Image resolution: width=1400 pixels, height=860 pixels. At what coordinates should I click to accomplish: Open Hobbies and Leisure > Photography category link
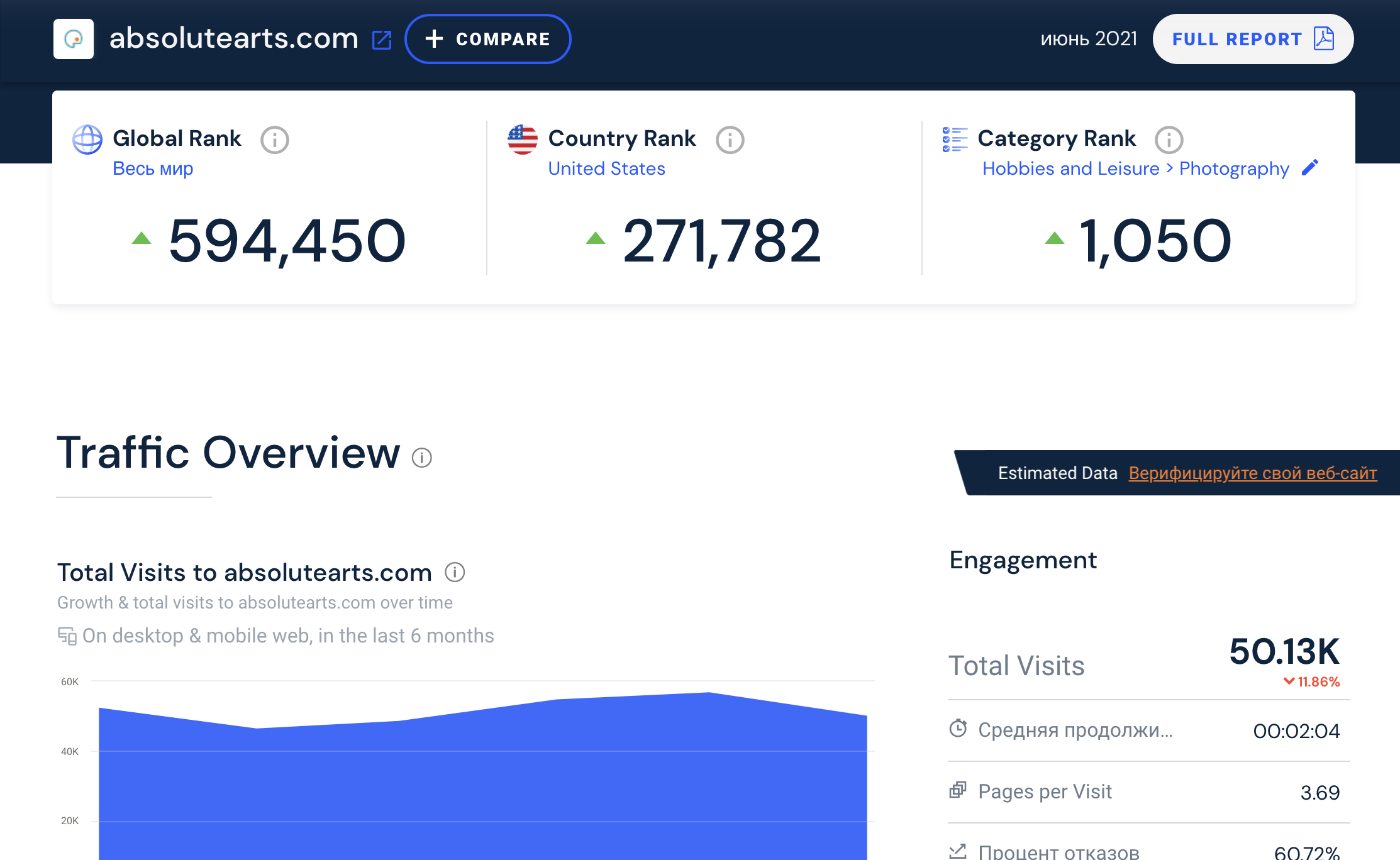[1136, 168]
